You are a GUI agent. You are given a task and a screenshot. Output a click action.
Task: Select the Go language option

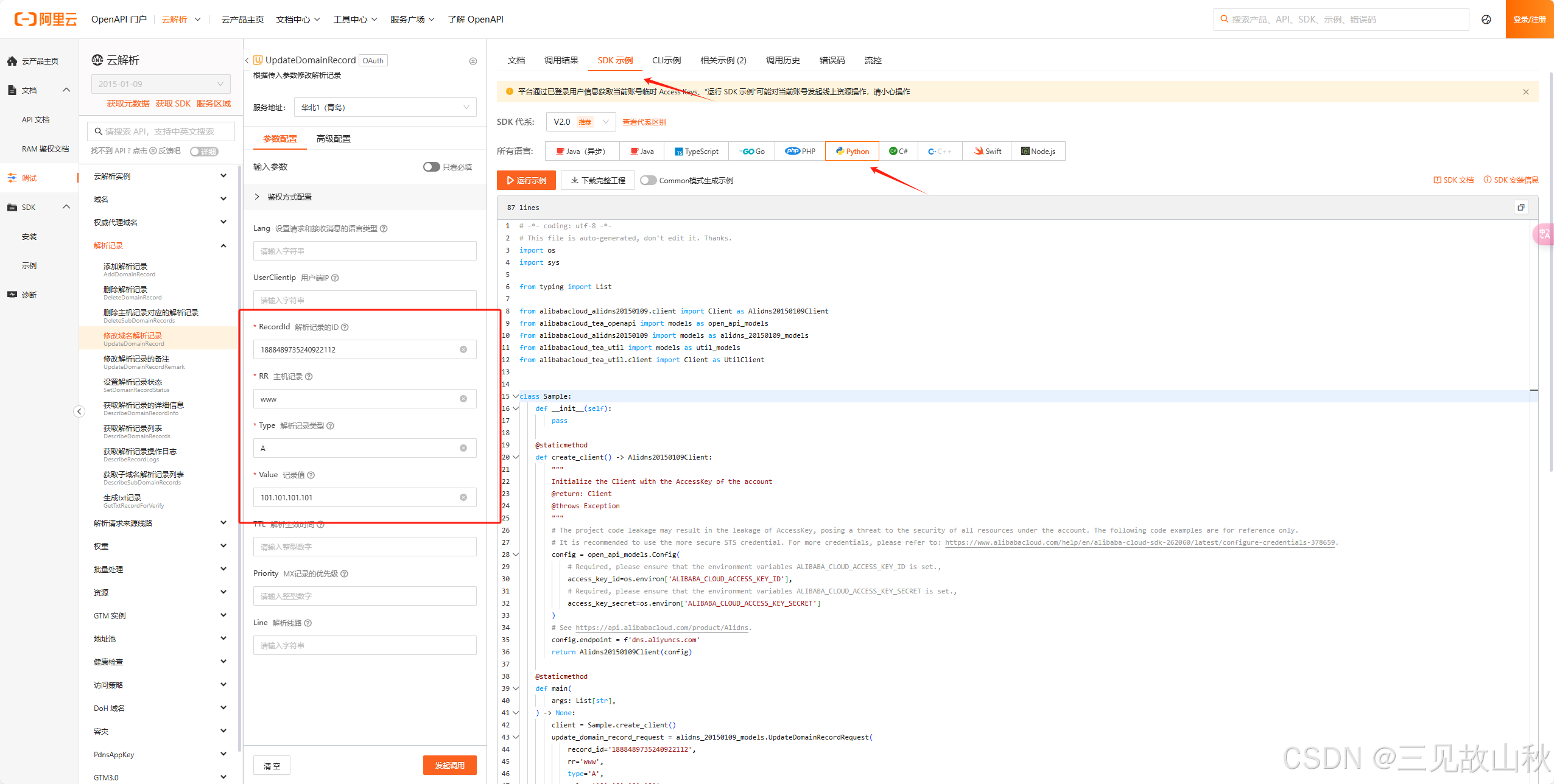click(753, 152)
